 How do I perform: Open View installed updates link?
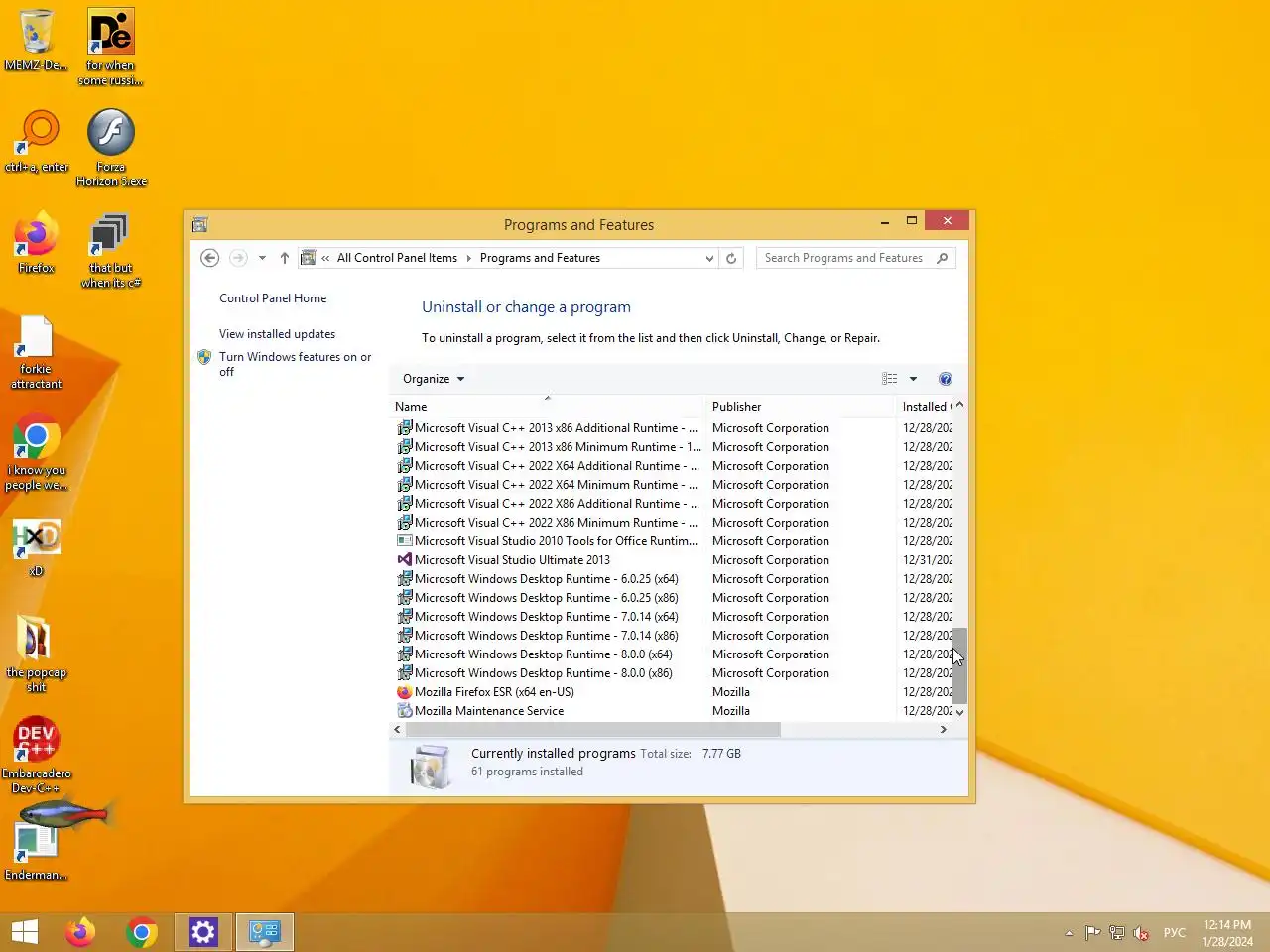pyautogui.click(x=277, y=334)
